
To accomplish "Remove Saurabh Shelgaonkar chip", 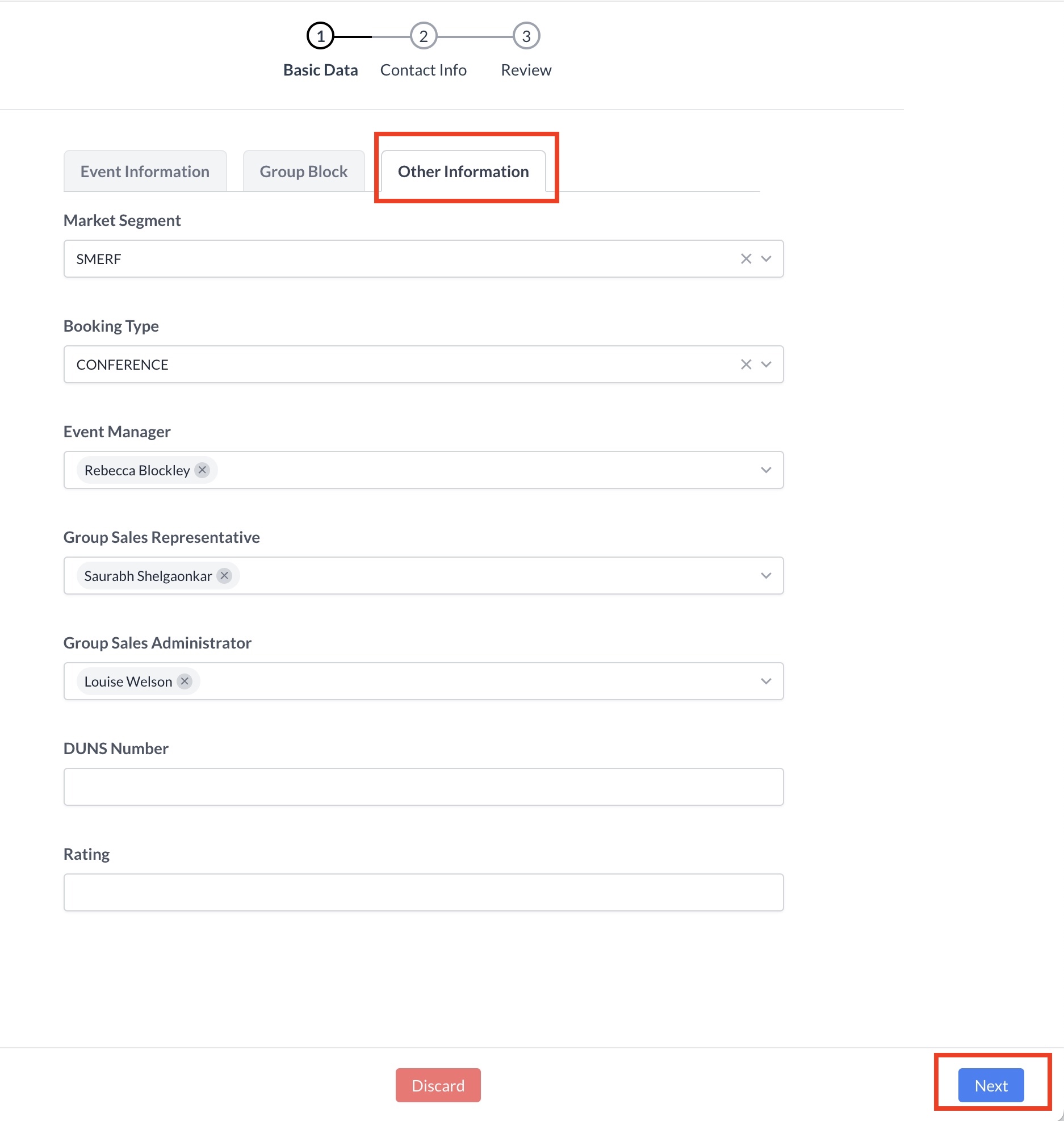I will [225, 576].
